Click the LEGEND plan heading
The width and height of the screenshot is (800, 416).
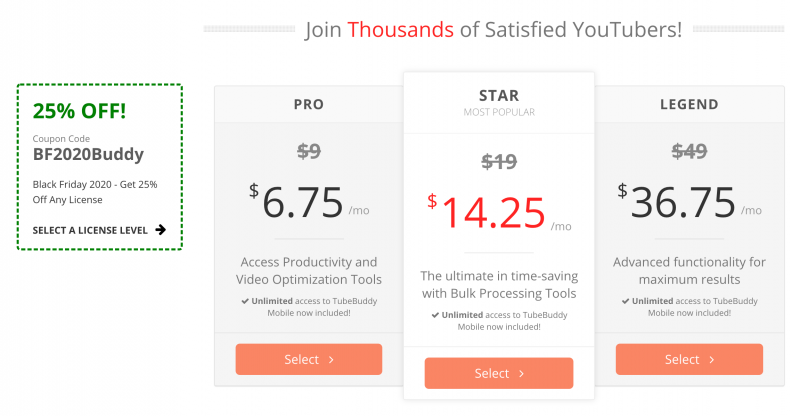[689, 104]
